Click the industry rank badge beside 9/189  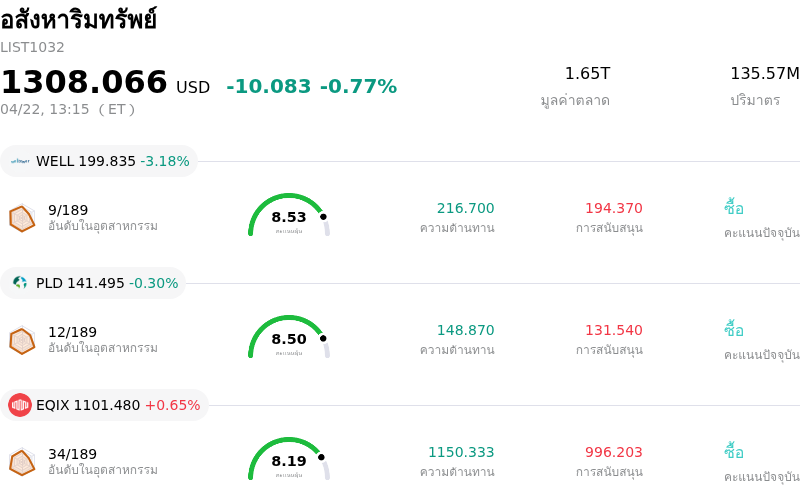22,218
